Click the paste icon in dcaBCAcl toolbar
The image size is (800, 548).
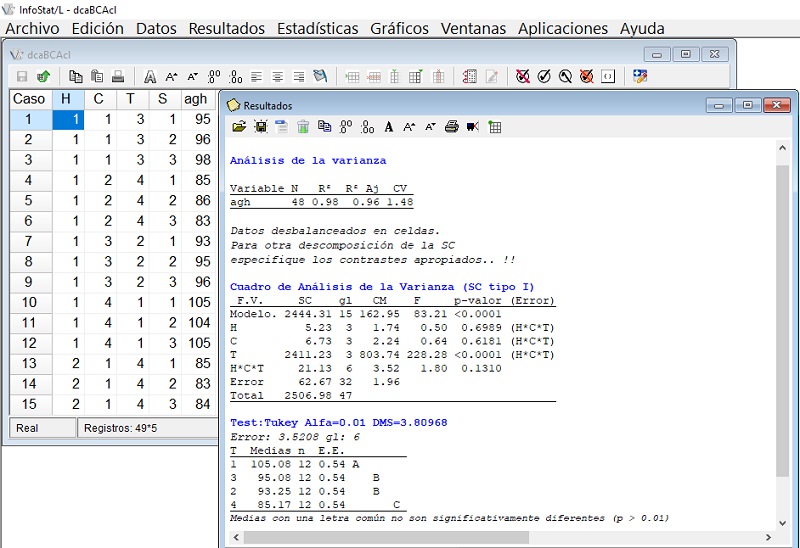pos(97,76)
